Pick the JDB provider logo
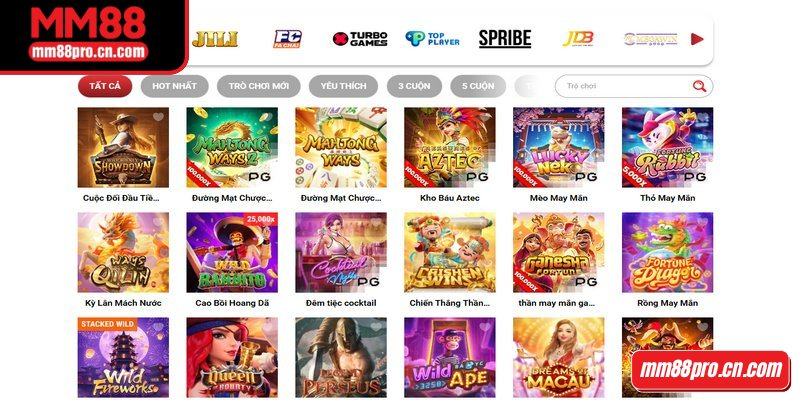Image resolution: width=800 pixels, height=400 pixels. (x=578, y=39)
